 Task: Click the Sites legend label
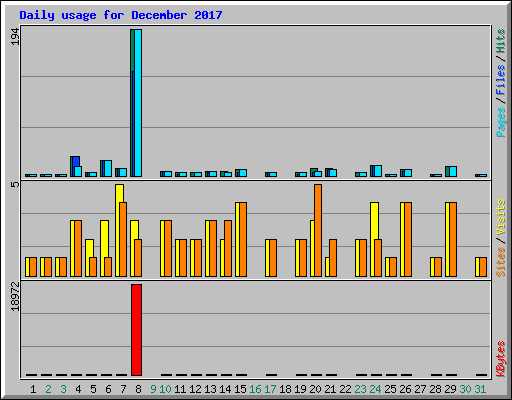coord(501,262)
